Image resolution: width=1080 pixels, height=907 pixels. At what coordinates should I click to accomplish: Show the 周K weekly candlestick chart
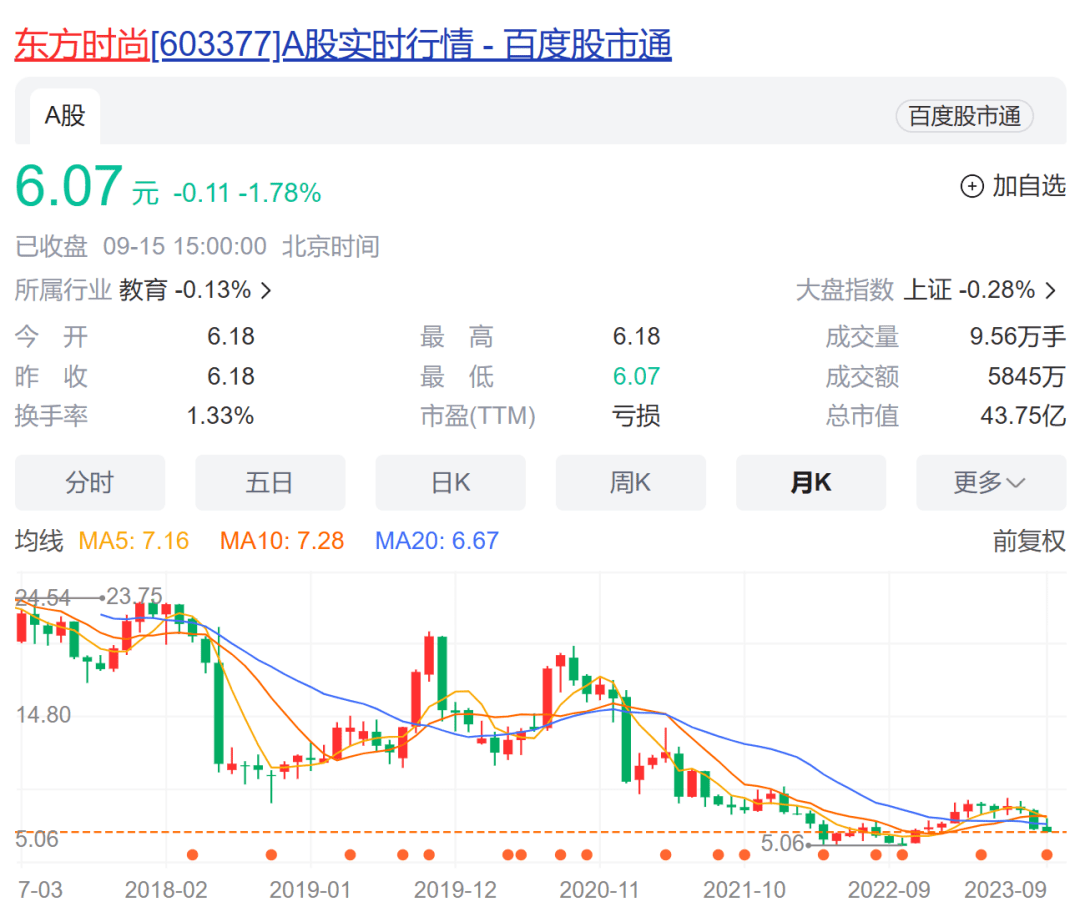click(630, 483)
